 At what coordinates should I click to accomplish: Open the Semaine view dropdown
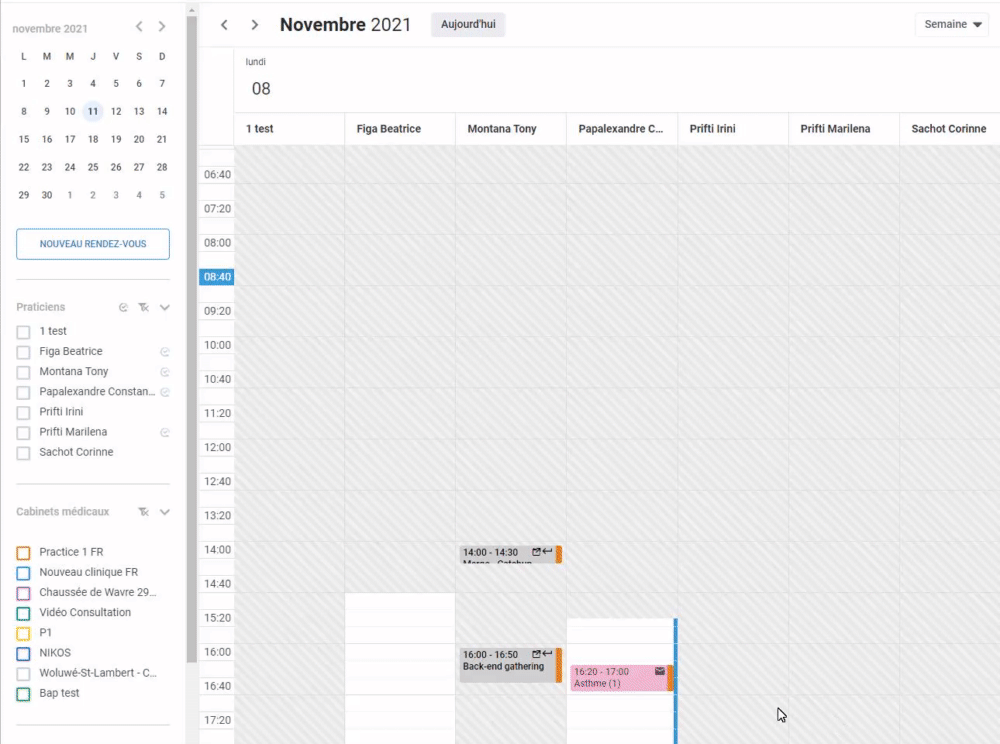point(951,25)
